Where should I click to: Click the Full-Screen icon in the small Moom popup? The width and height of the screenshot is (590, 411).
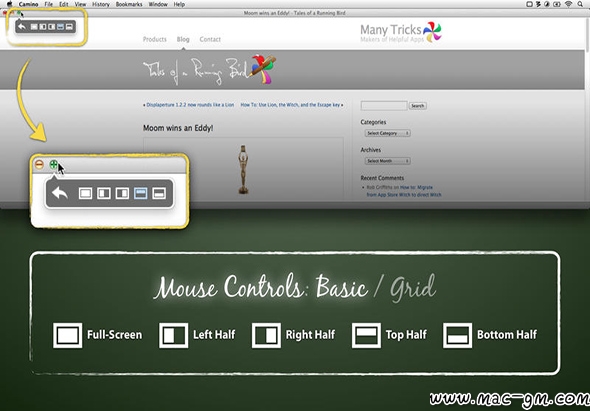coord(34,27)
